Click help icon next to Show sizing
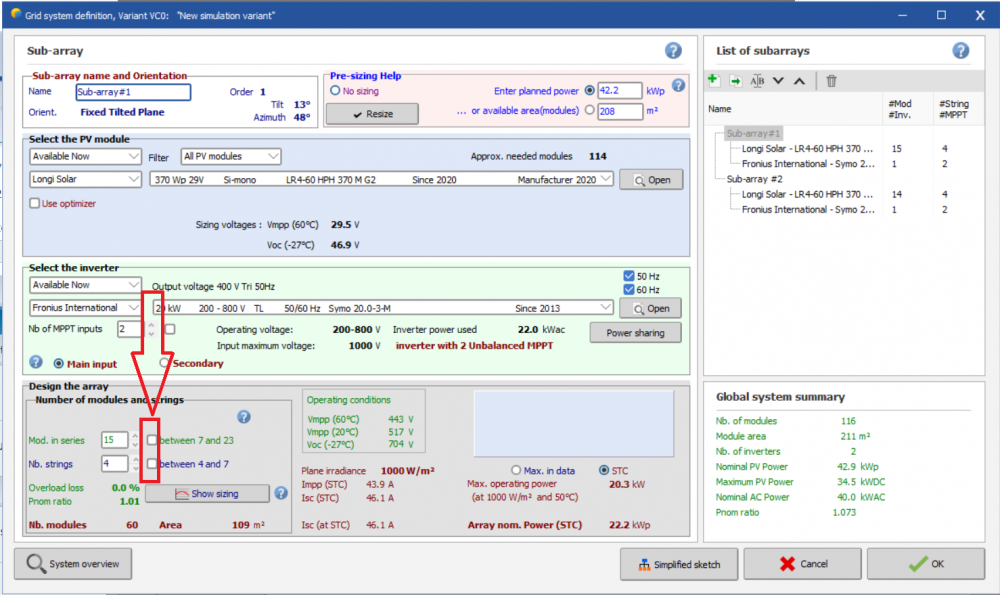Screen dimensions: 1000x595 [281, 493]
